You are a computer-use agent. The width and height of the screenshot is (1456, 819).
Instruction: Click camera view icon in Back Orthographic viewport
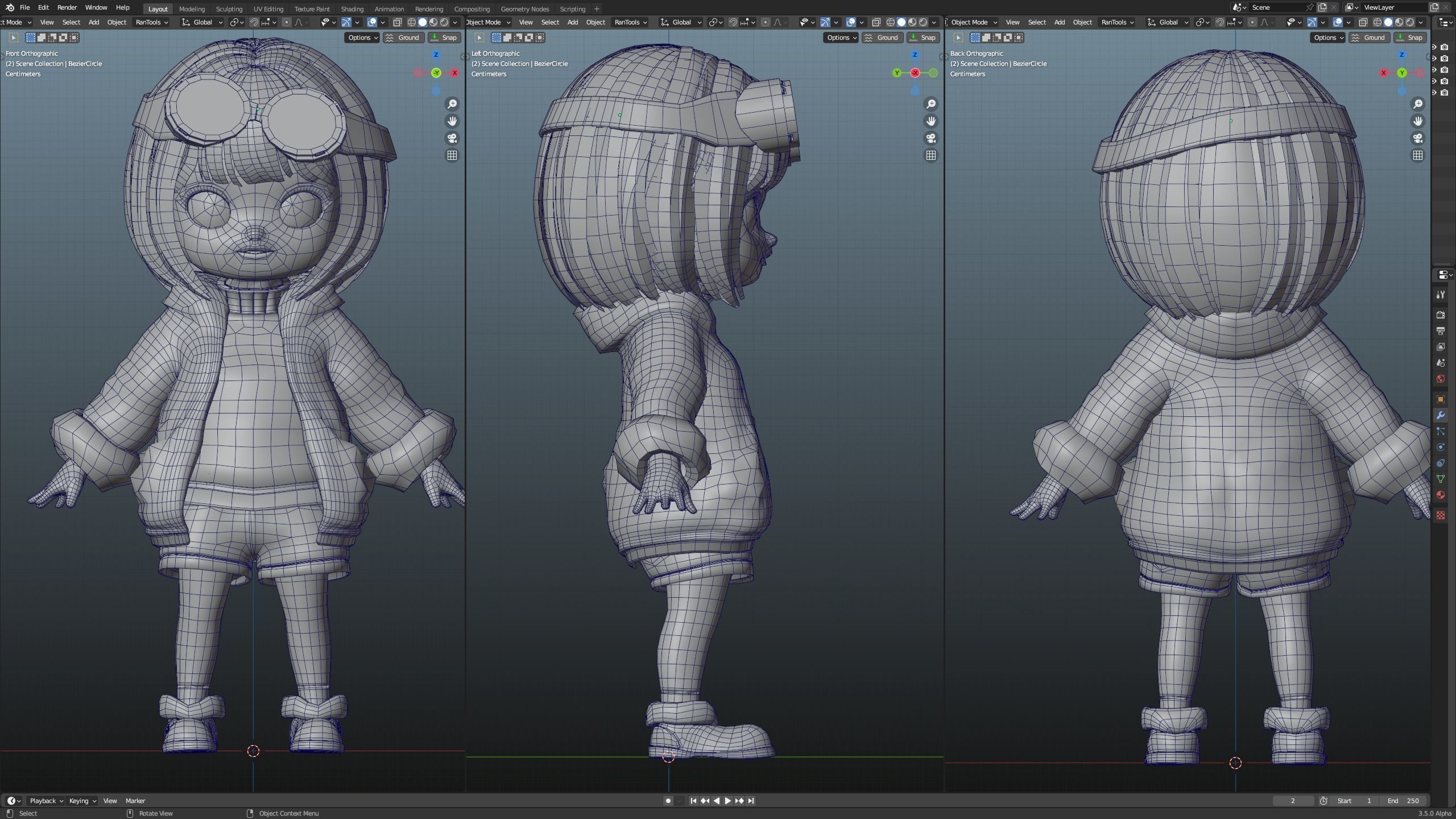point(1418,138)
